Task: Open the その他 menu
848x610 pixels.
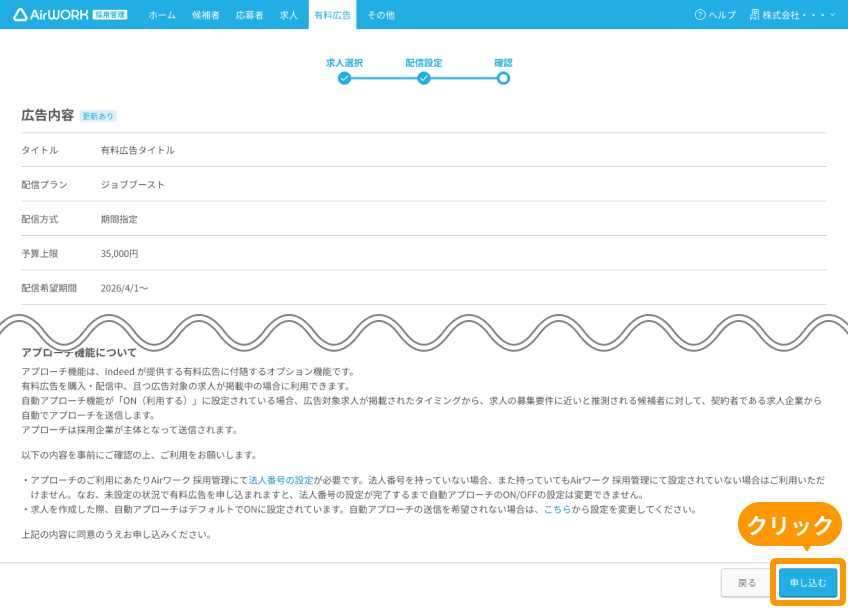Action: [x=381, y=15]
